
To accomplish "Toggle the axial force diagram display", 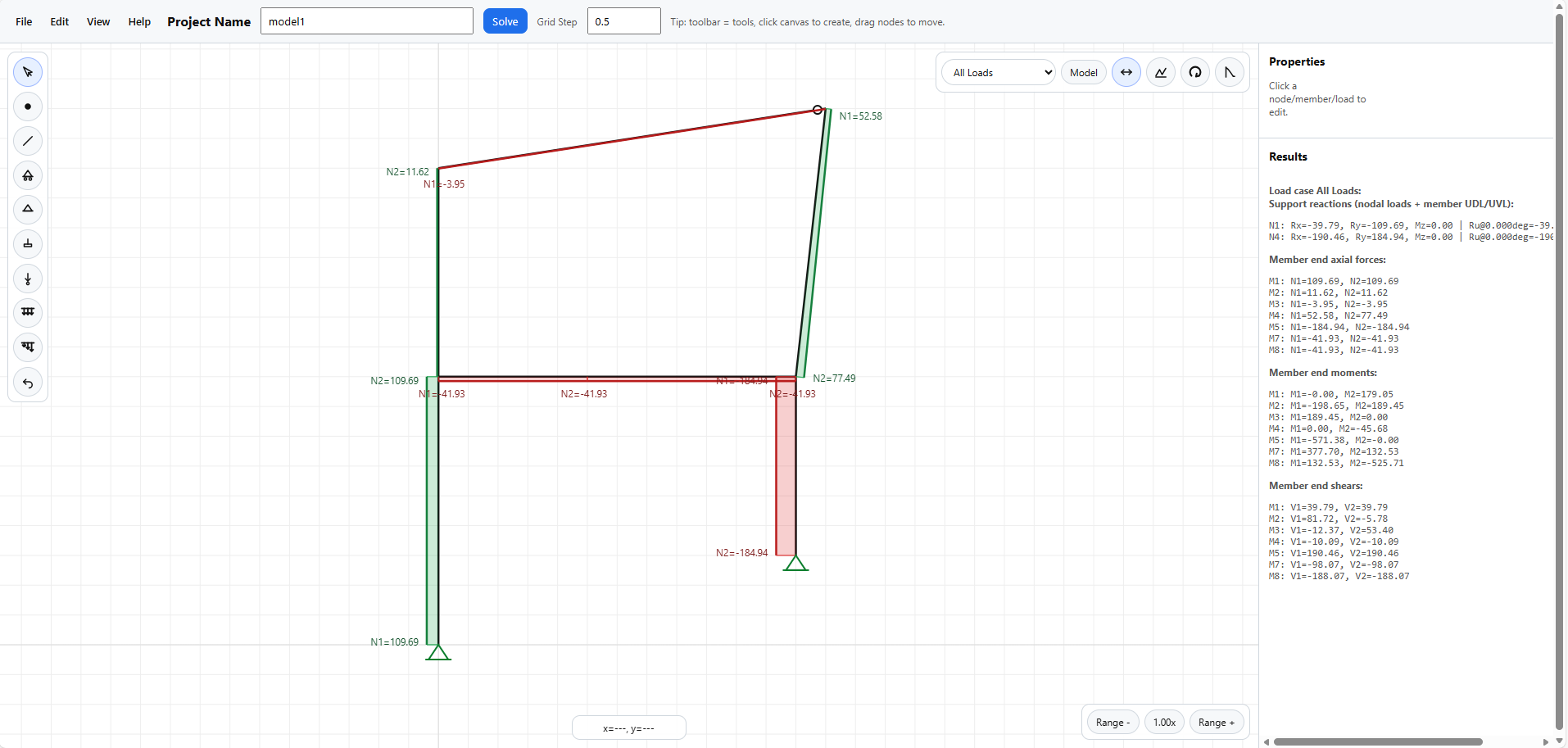I will click(1126, 72).
